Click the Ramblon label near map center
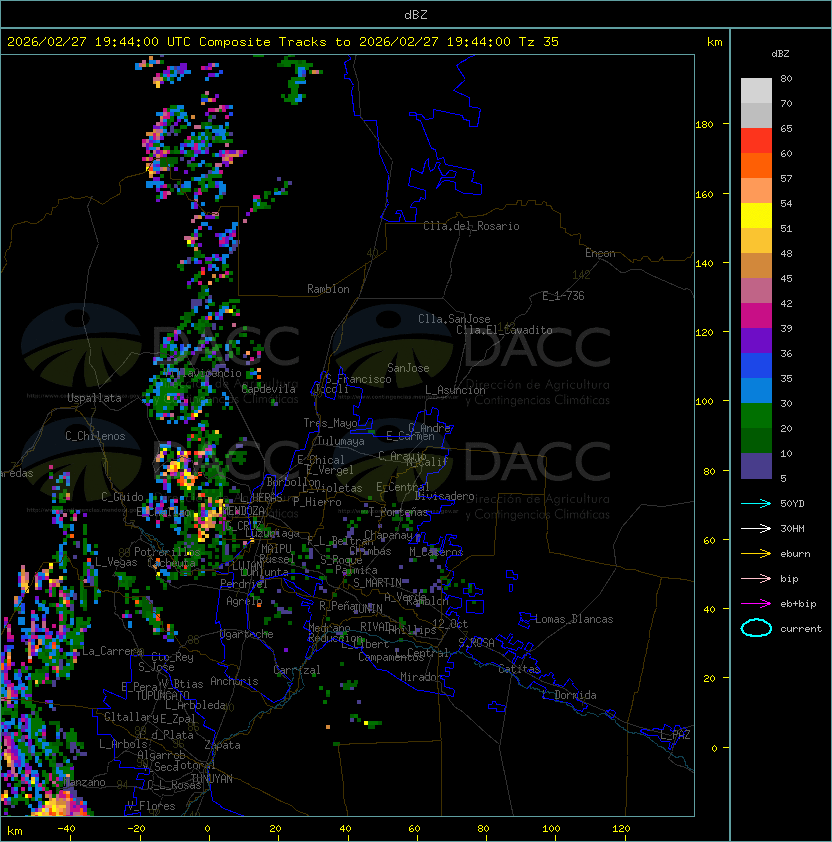Image resolution: width=832 pixels, height=842 pixels. point(328,289)
